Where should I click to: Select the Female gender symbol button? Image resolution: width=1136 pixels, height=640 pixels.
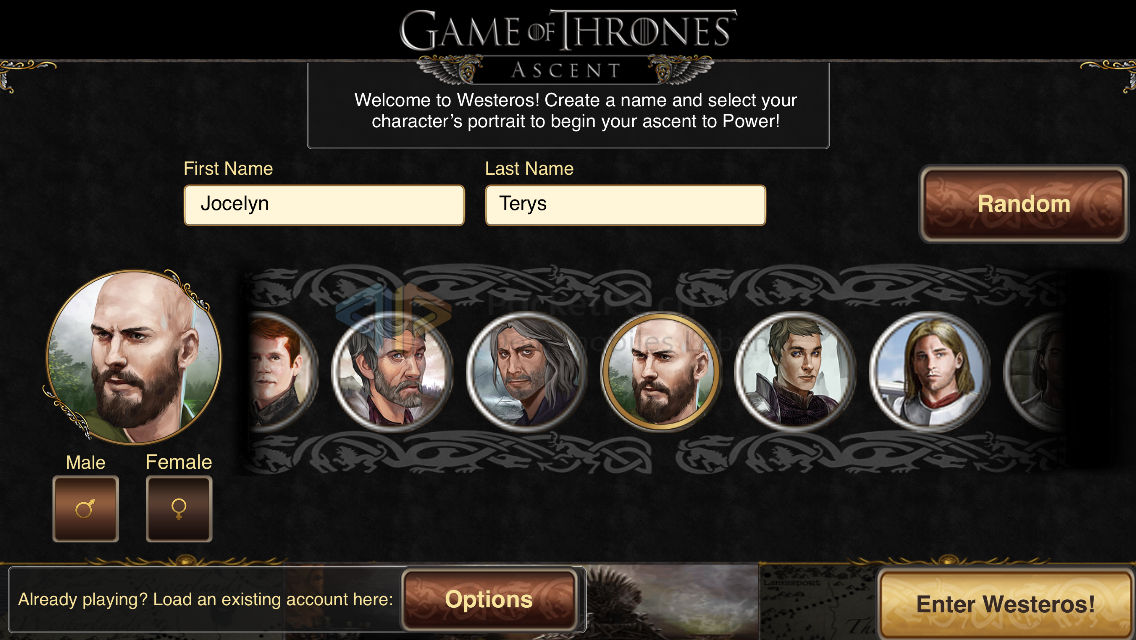(179, 509)
